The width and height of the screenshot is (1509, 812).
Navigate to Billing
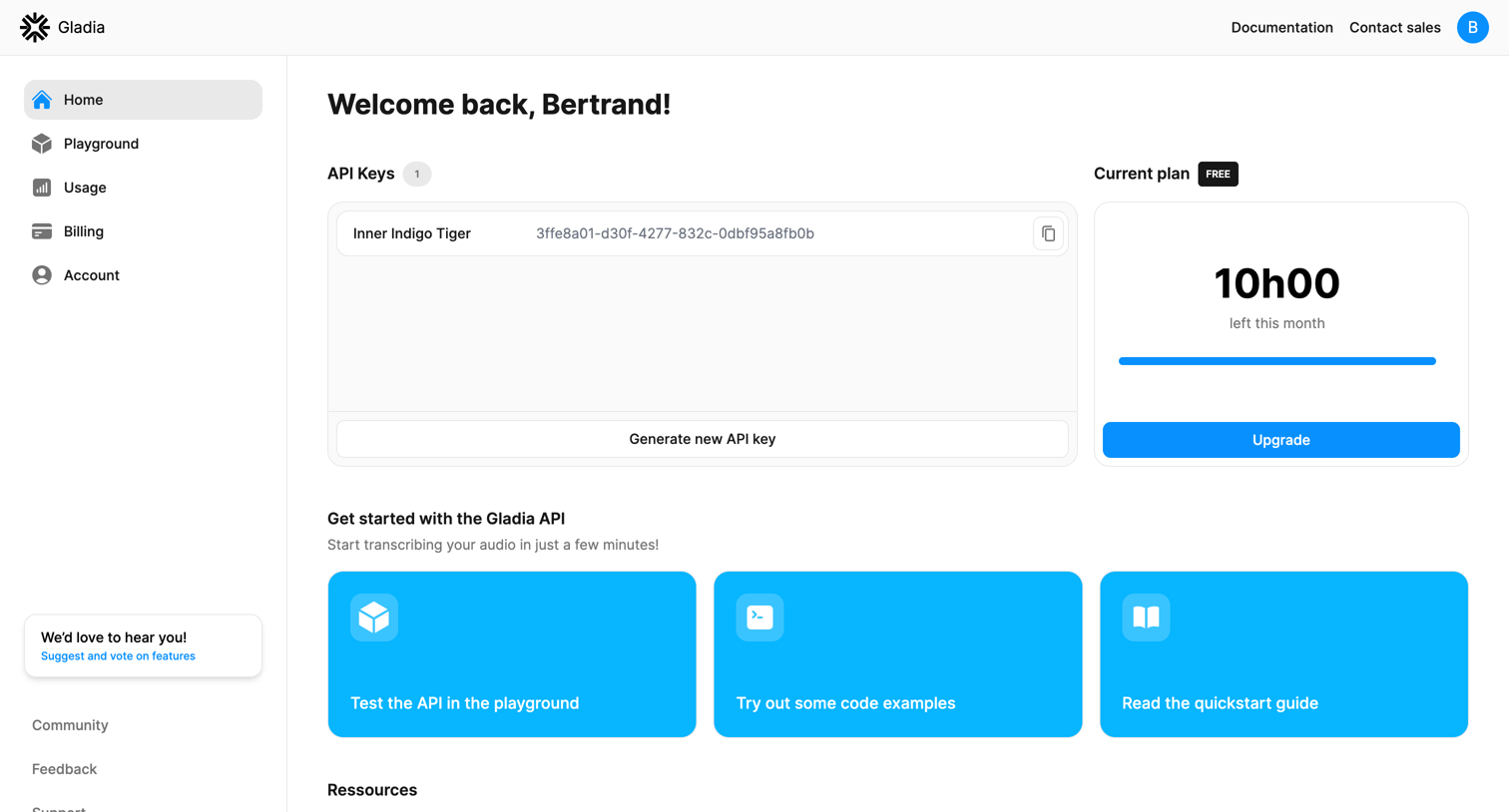tap(143, 231)
